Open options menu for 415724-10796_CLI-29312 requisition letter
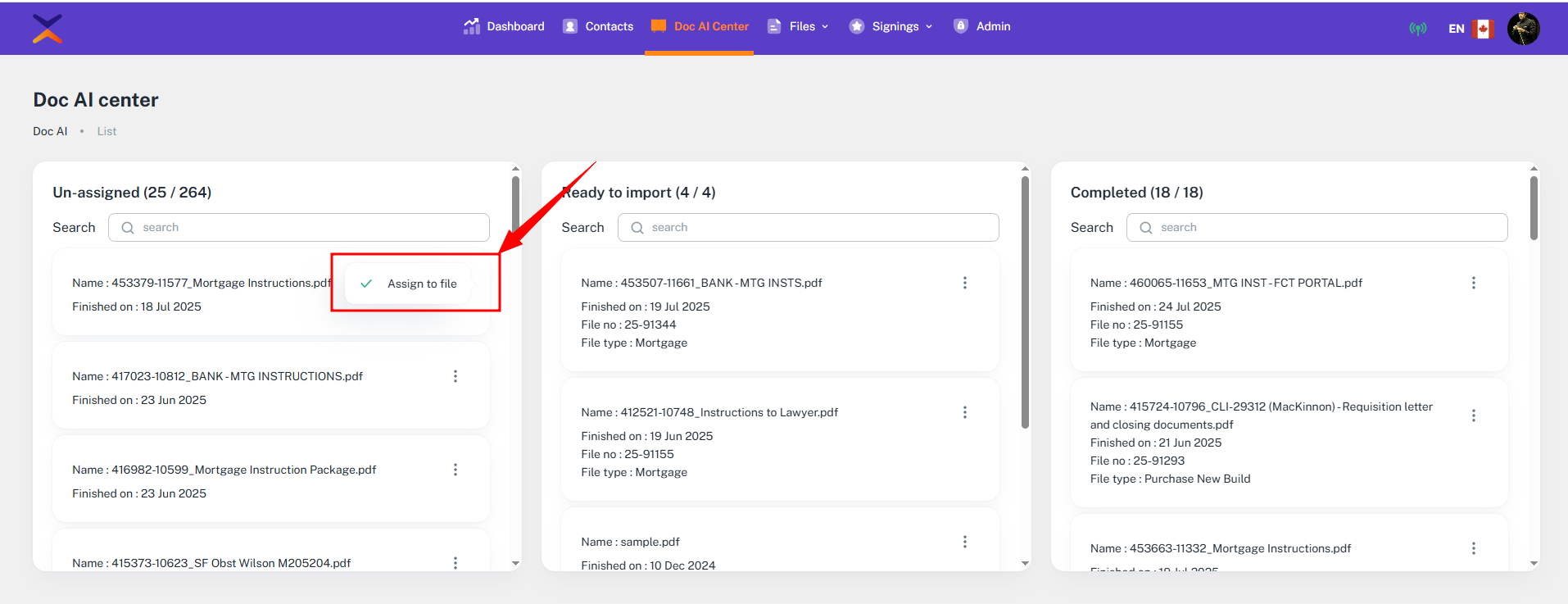Viewport: 1568px width, 604px height. [1473, 416]
